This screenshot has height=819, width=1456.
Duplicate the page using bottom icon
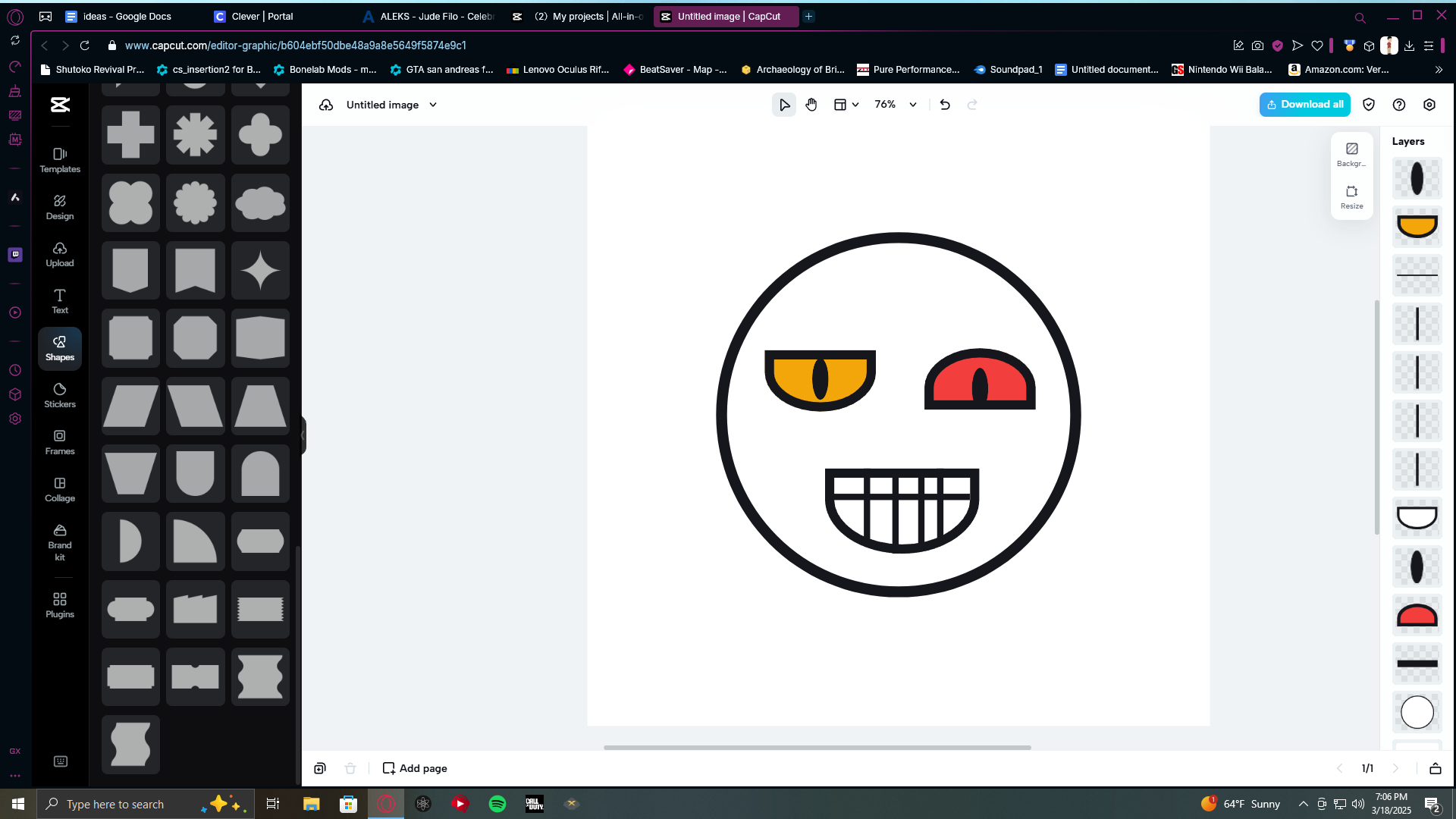(x=320, y=768)
